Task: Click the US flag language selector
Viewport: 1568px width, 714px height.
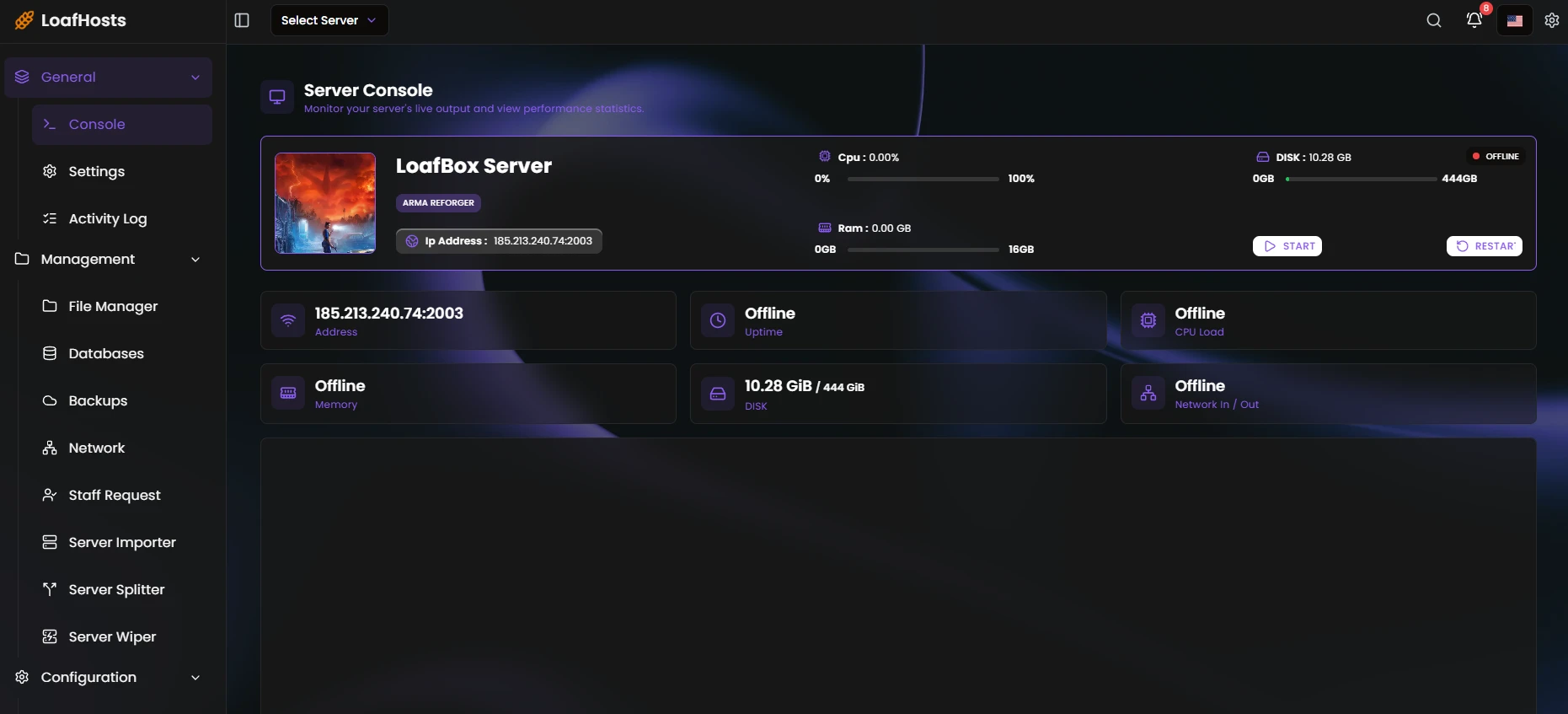Action: [1514, 20]
